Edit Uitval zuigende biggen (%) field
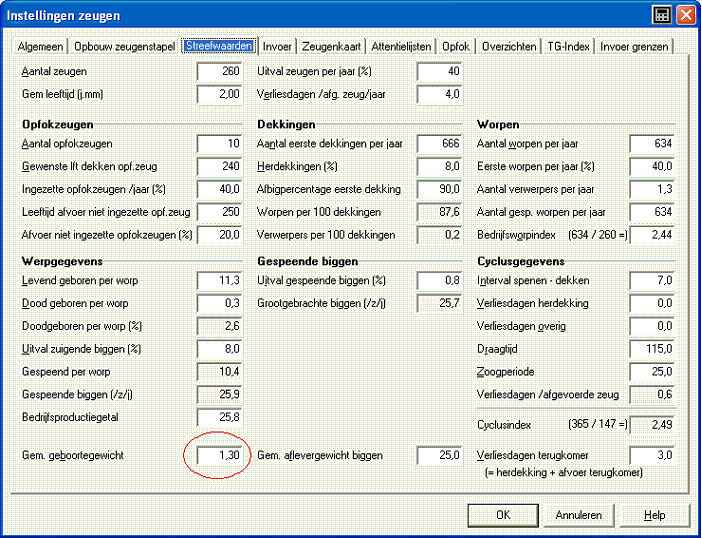Viewport: 702px width, 538px height. [220, 349]
